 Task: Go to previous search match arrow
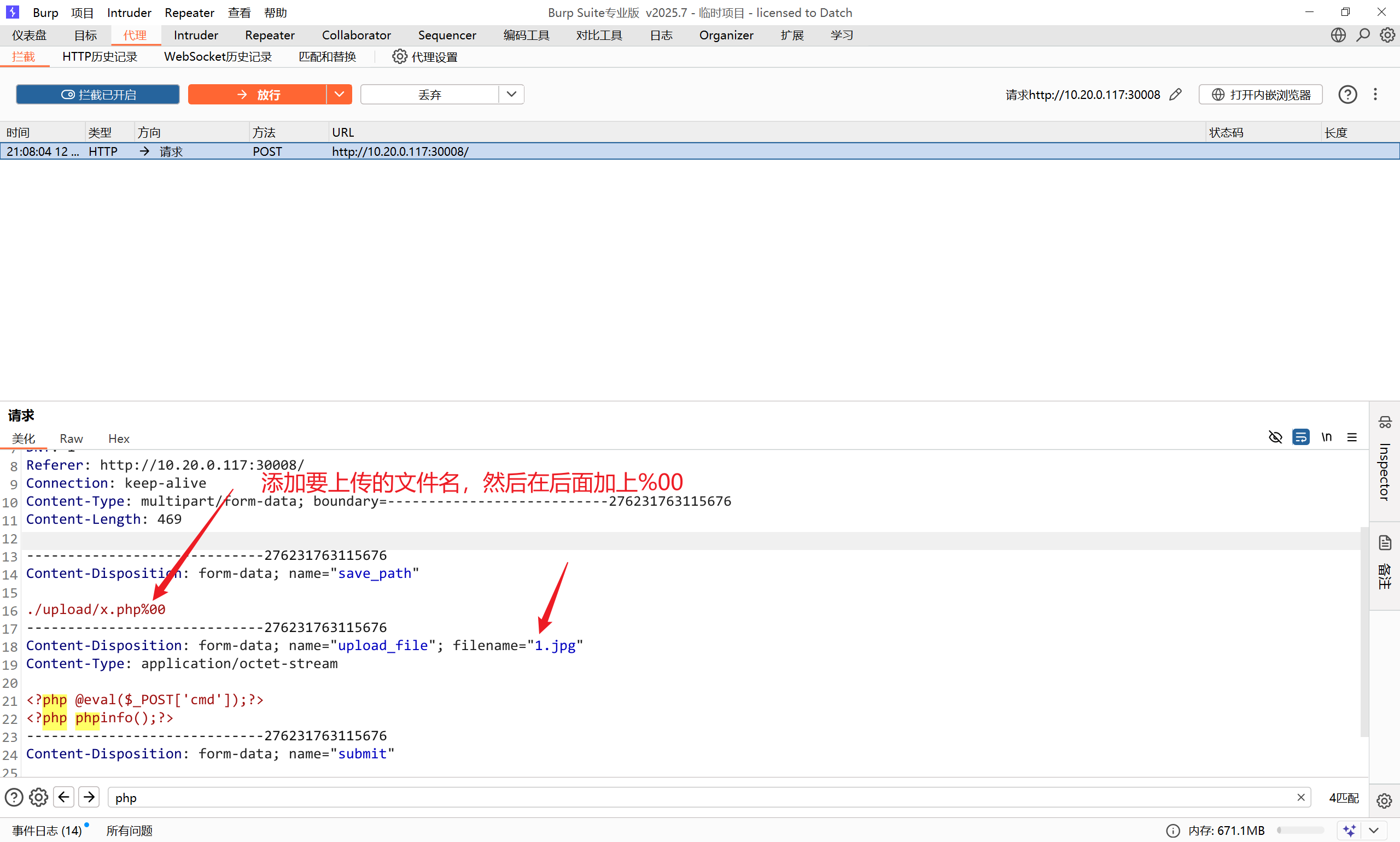pos(64,797)
